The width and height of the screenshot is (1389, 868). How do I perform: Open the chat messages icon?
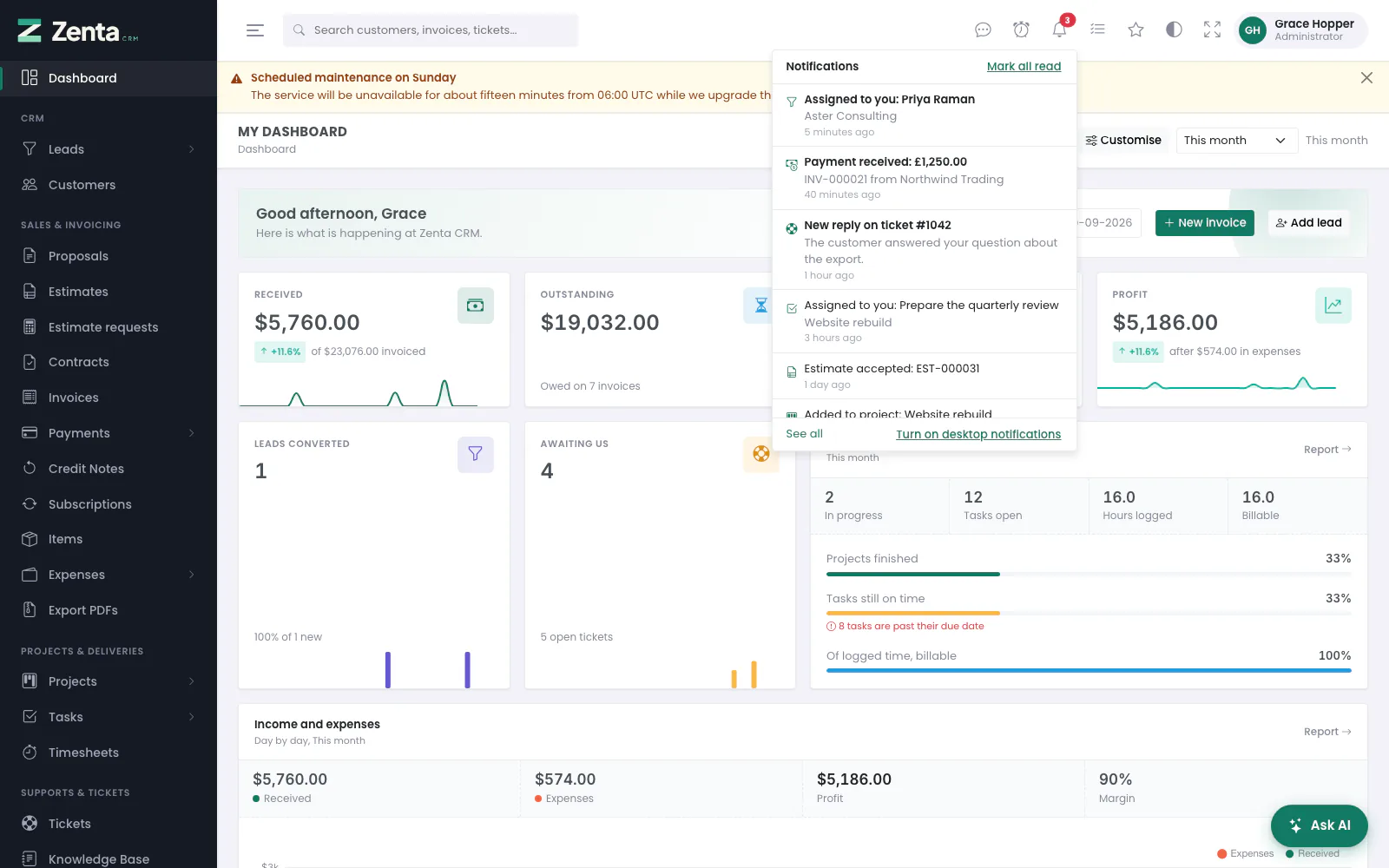pos(983,30)
